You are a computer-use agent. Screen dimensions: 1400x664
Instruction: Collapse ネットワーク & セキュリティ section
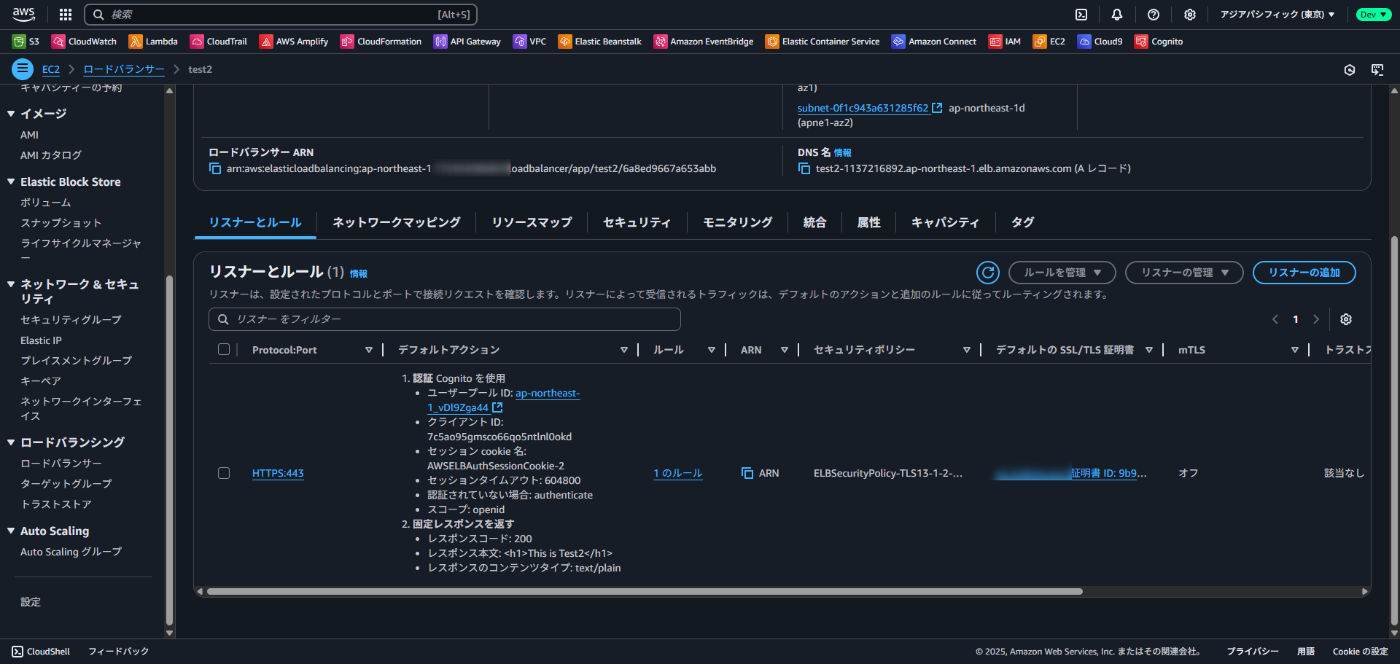[11, 284]
